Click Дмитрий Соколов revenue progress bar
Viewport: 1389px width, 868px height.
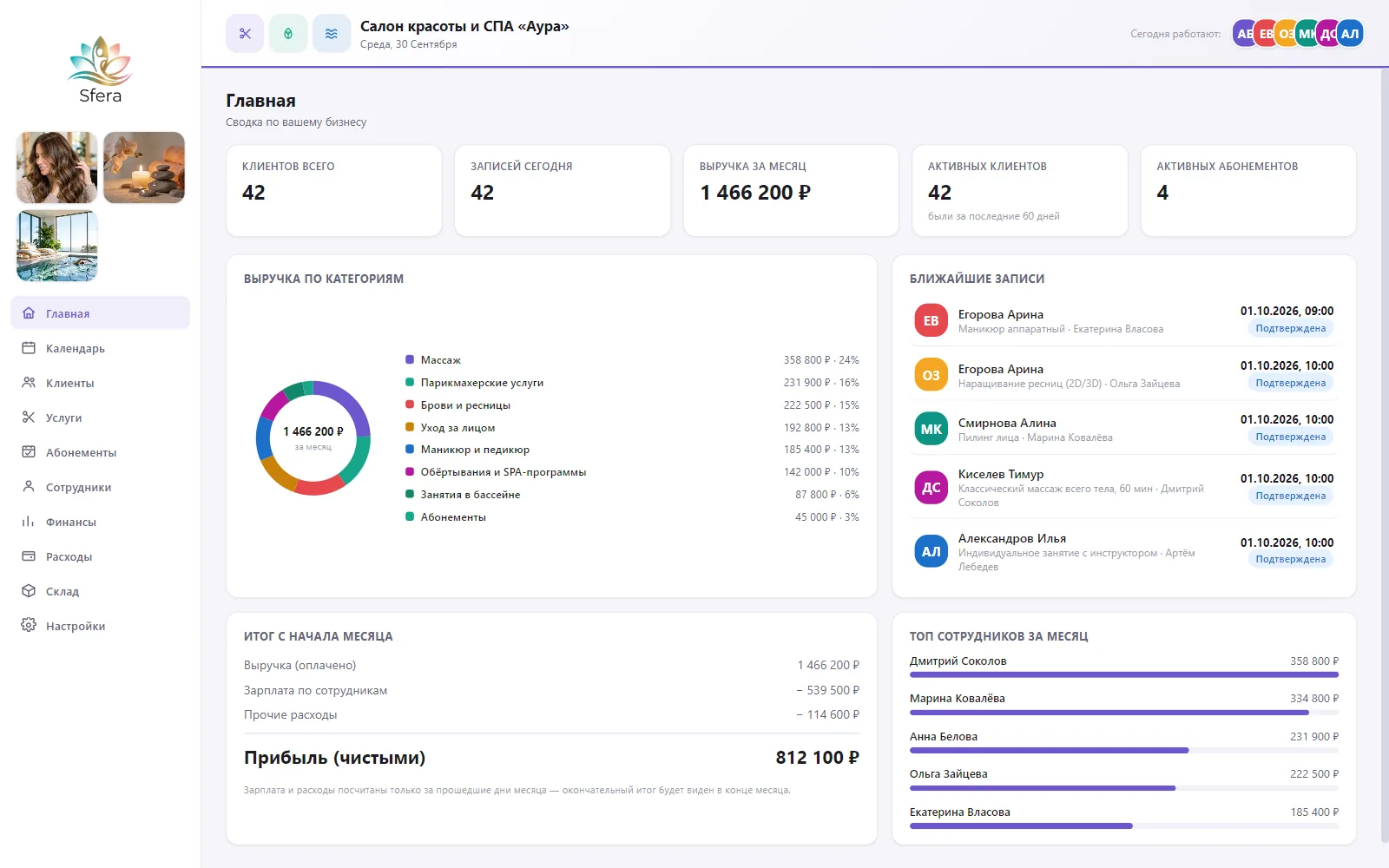point(1124,674)
